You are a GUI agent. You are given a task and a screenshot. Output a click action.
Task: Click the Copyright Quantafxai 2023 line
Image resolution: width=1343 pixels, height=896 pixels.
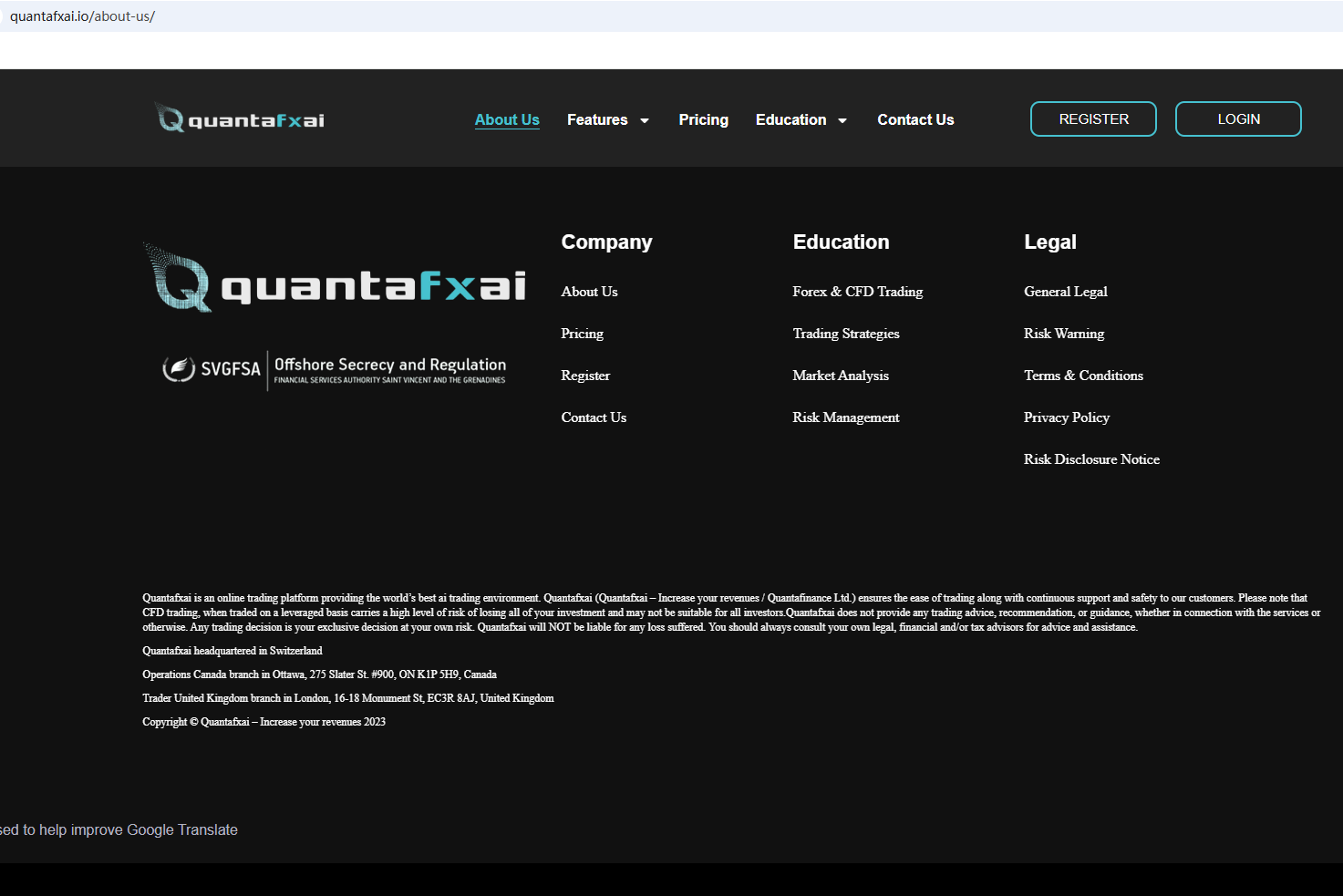click(263, 722)
